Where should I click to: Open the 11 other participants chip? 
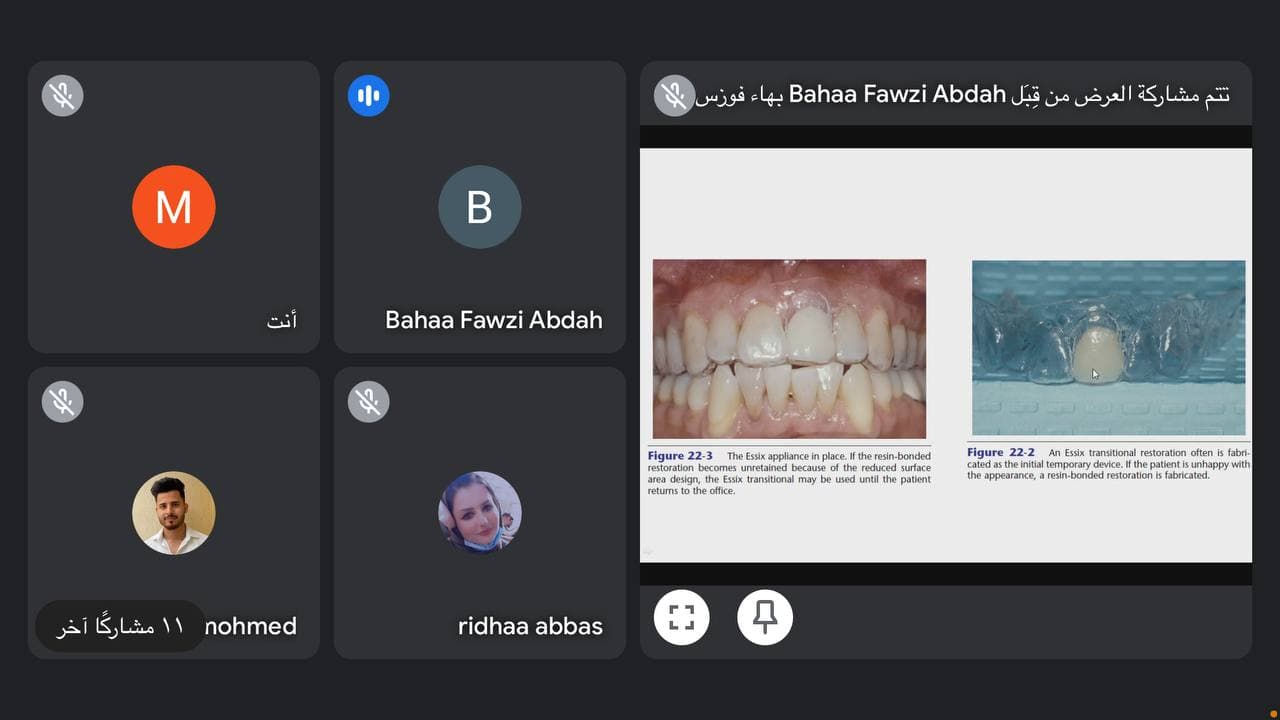[120, 627]
